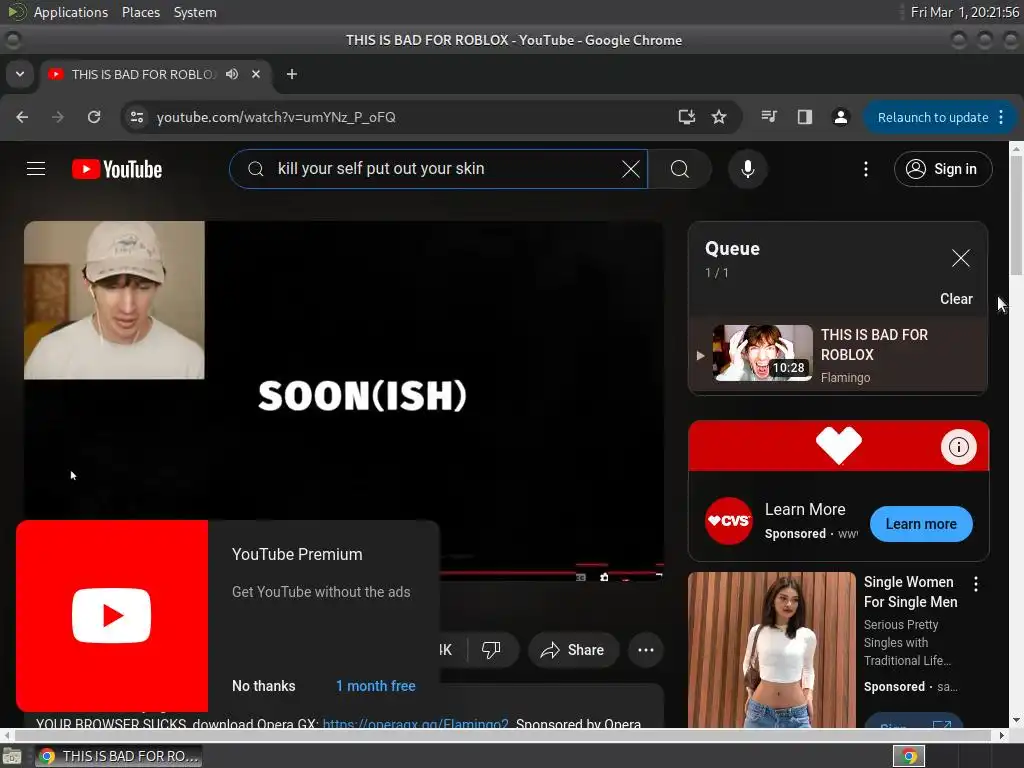Close the Queue panel
Image resolution: width=1024 pixels, height=768 pixels.
(961, 258)
